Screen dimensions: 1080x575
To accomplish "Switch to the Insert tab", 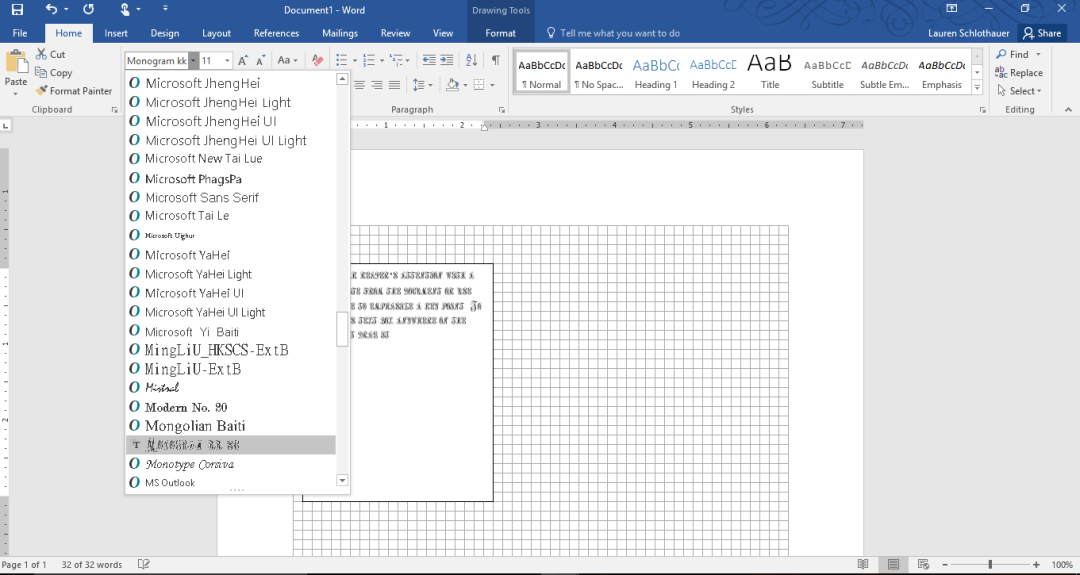I will point(116,33).
